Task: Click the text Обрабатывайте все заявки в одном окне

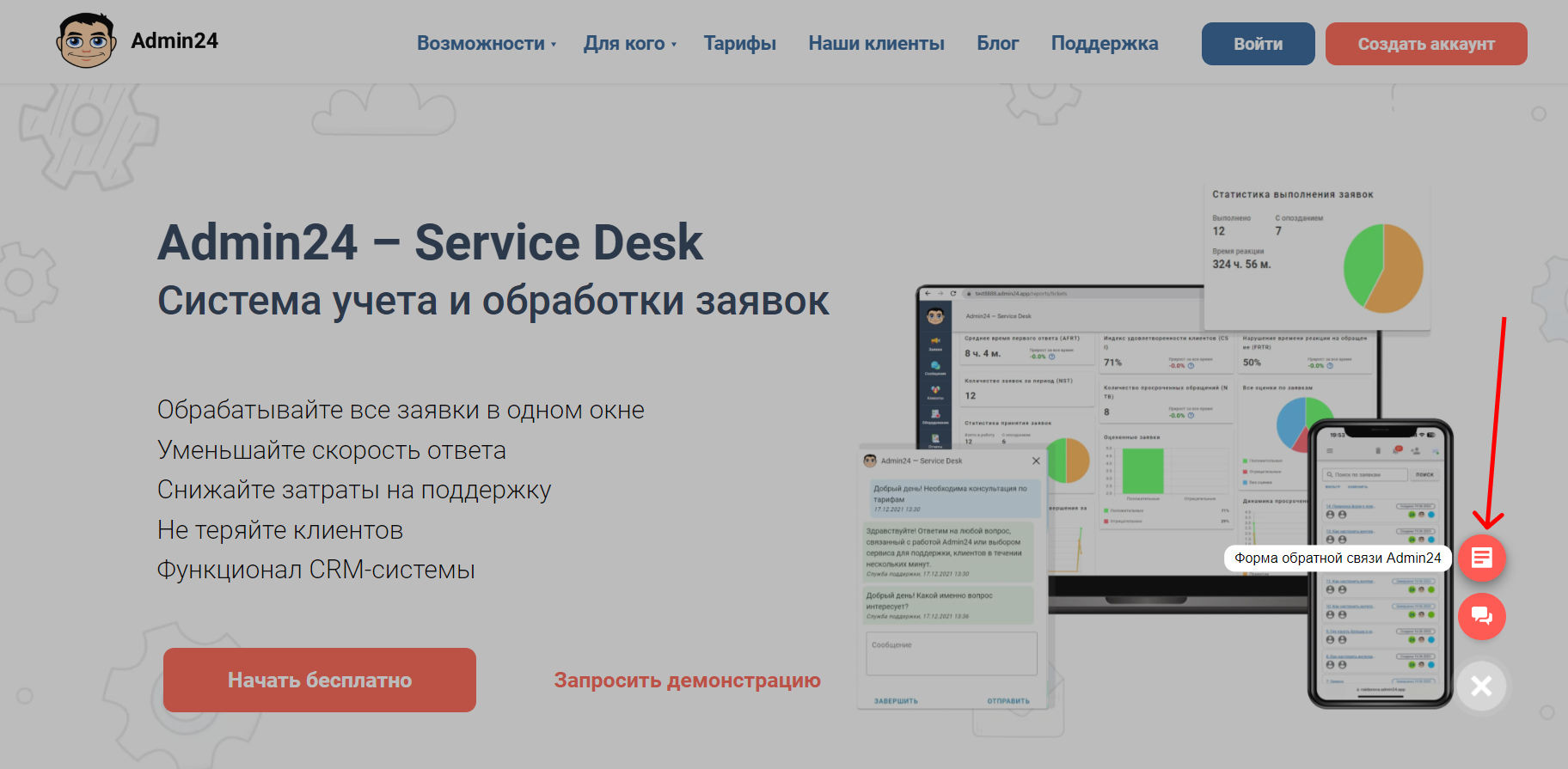Action: [x=401, y=410]
